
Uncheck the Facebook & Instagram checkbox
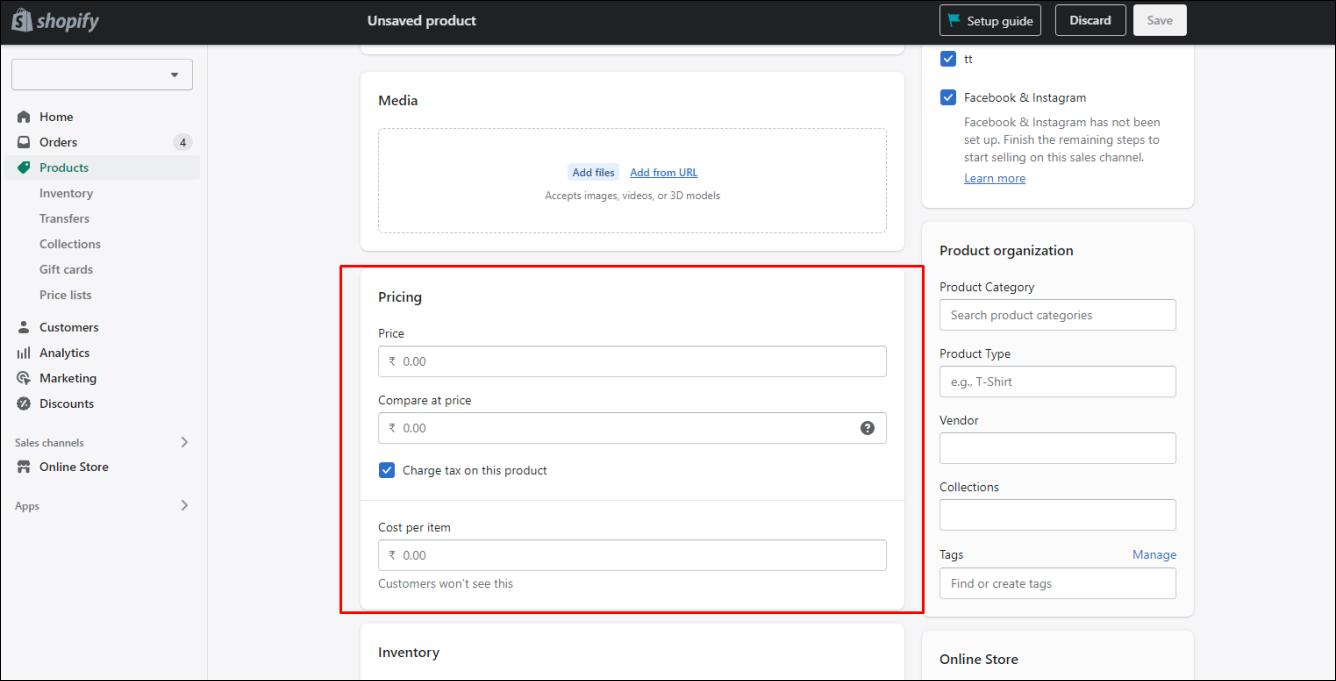pyautogui.click(x=948, y=98)
